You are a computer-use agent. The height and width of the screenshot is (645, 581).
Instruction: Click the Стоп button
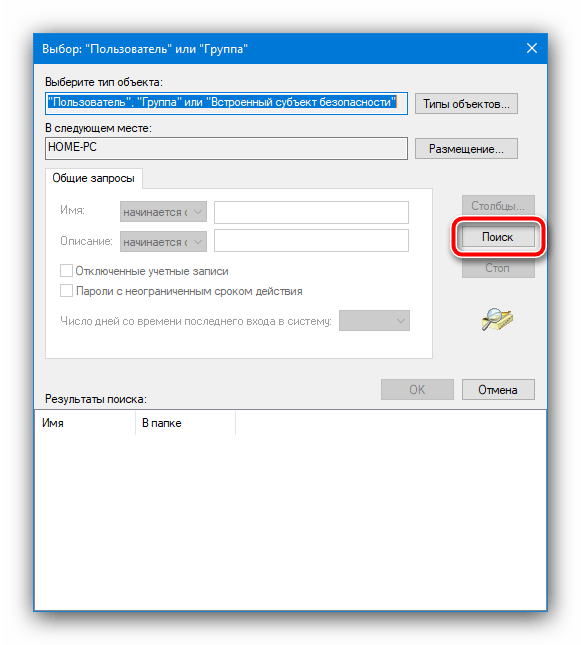(498, 268)
